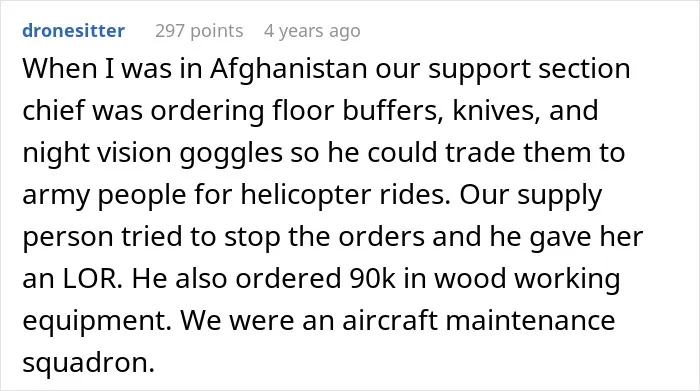The height and width of the screenshot is (391, 700).
Task: Open the '4 years ago' timestamp permalink
Action: tap(312, 31)
